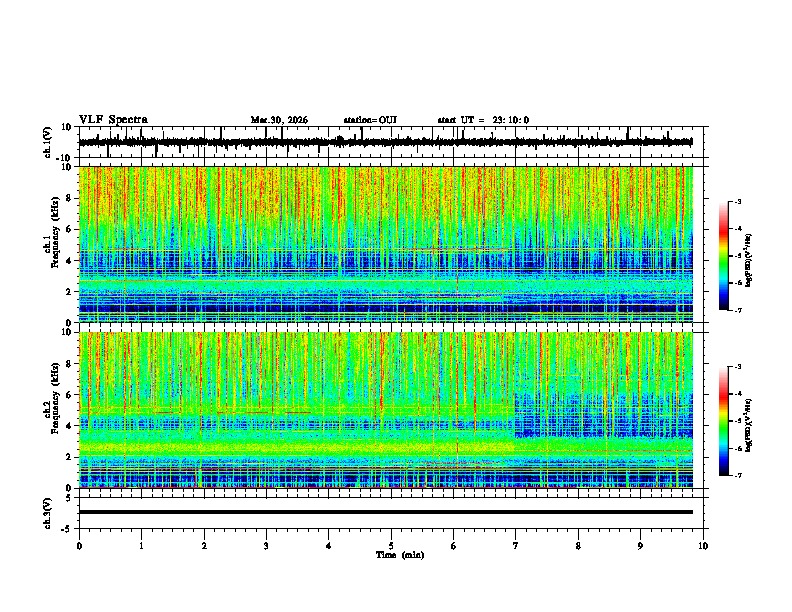Click time axis tick label '6'

pos(454,546)
